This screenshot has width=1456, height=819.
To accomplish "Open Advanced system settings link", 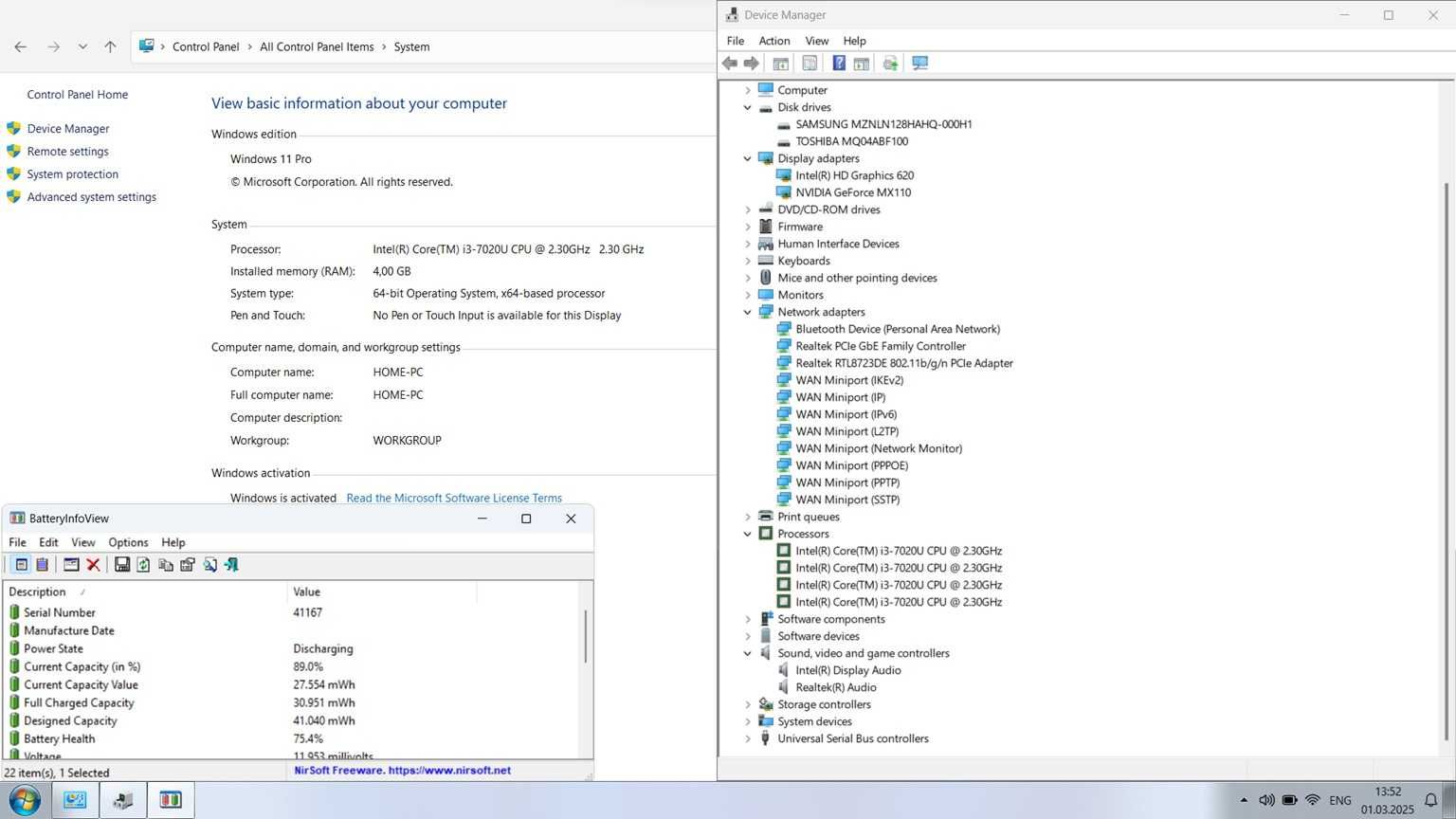I will click(92, 197).
